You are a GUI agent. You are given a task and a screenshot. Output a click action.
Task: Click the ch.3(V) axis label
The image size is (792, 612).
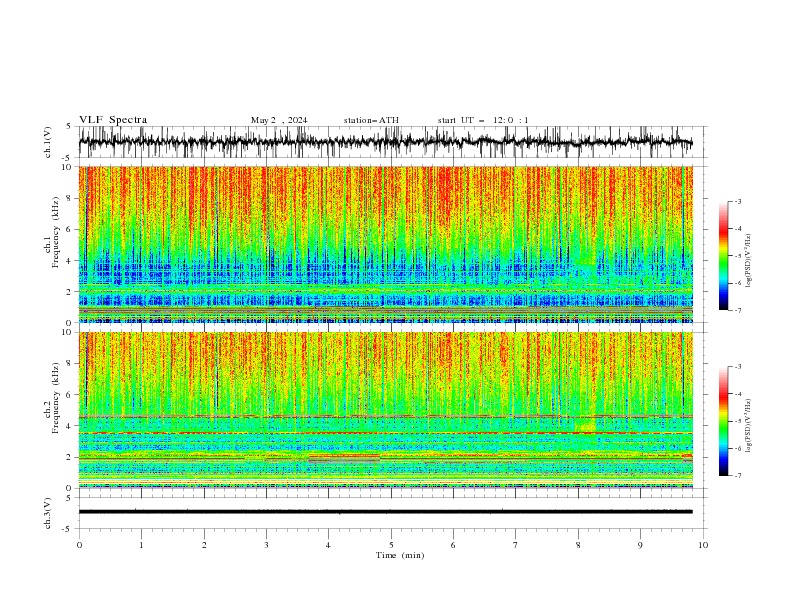click(x=48, y=513)
